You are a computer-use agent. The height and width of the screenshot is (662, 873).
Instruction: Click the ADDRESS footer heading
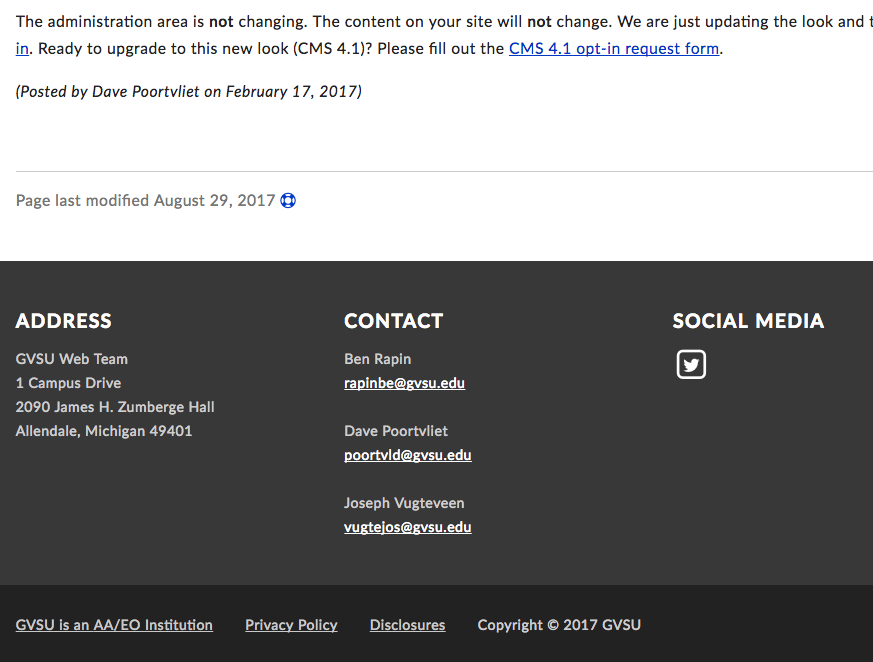tap(64, 321)
